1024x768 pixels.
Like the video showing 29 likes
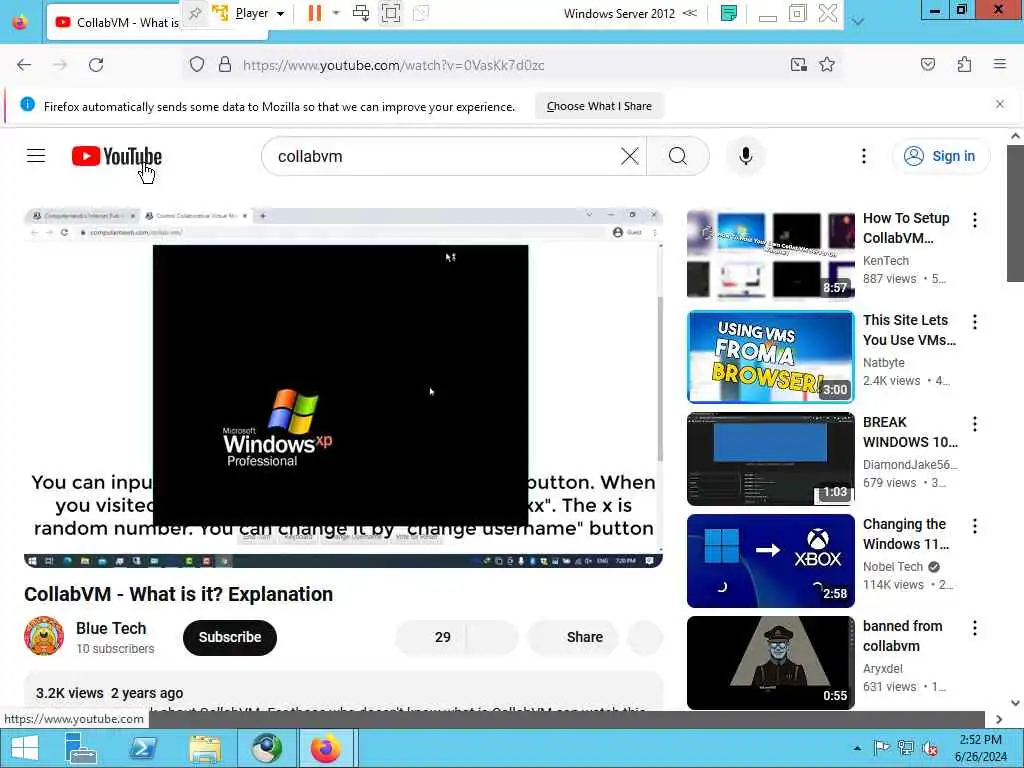pos(431,637)
